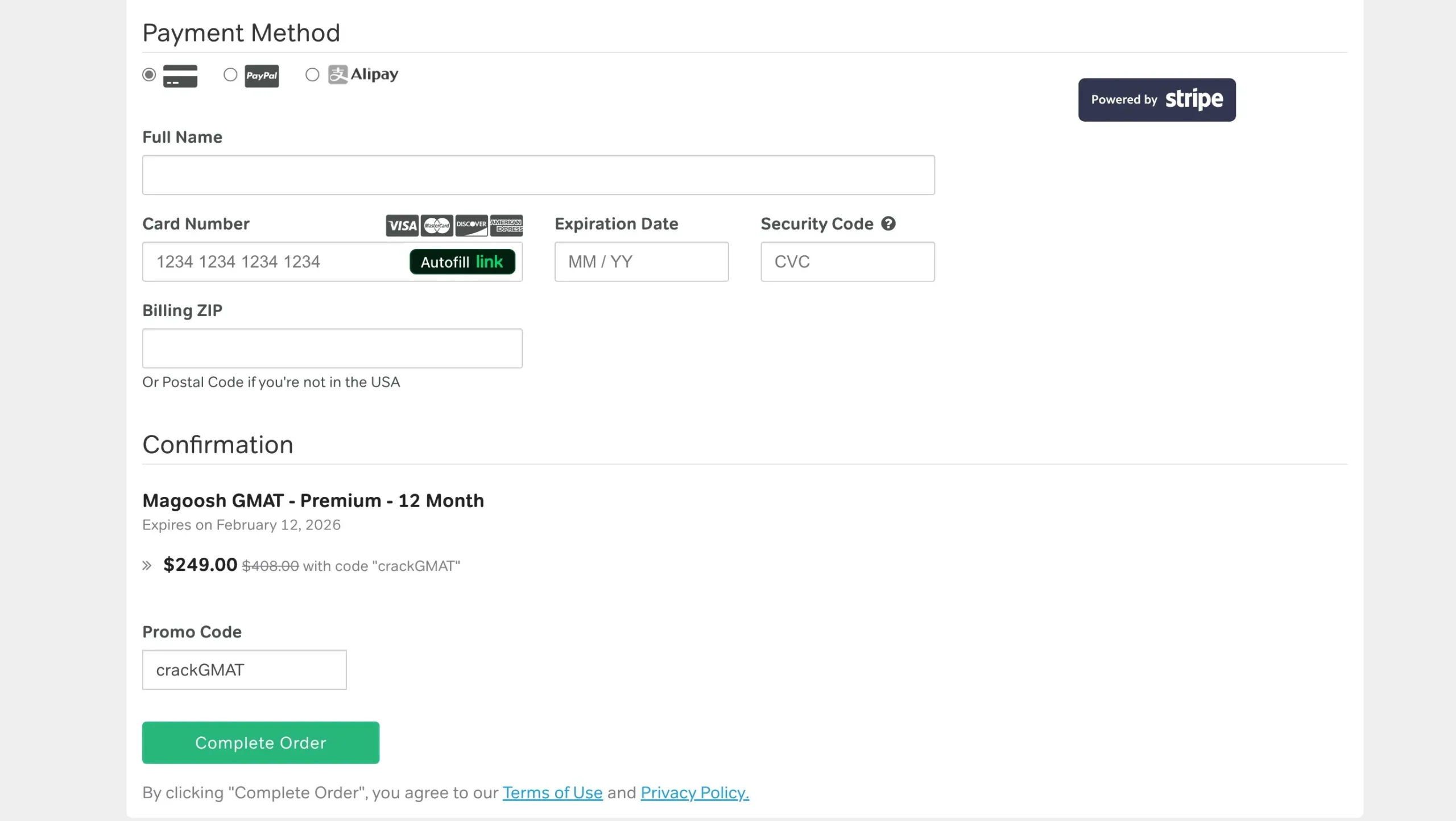This screenshot has height=821, width=1456.
Task: Click the Discover card icon
Action: [x=471, y=225]
